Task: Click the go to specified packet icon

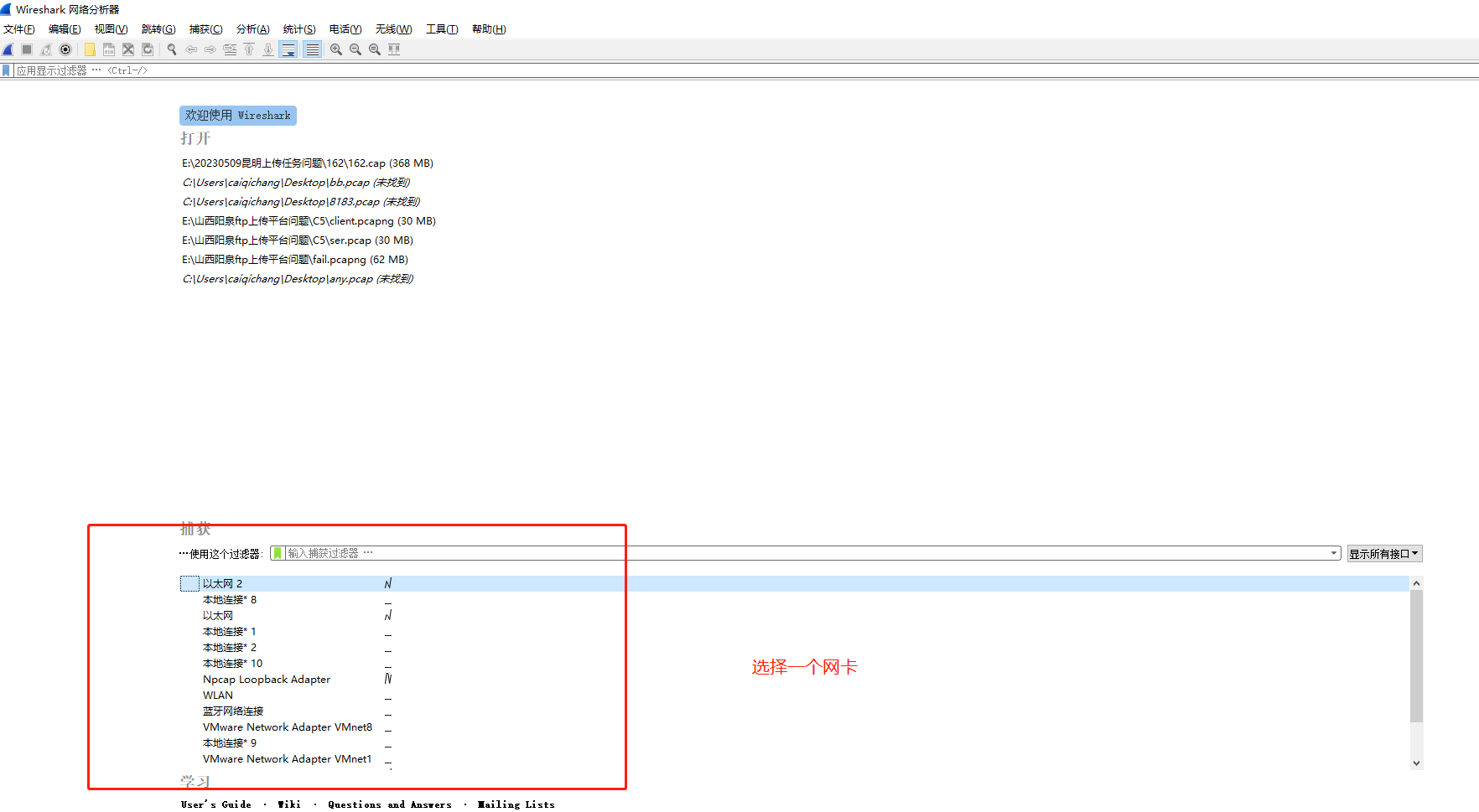Action: pos(230,49)
